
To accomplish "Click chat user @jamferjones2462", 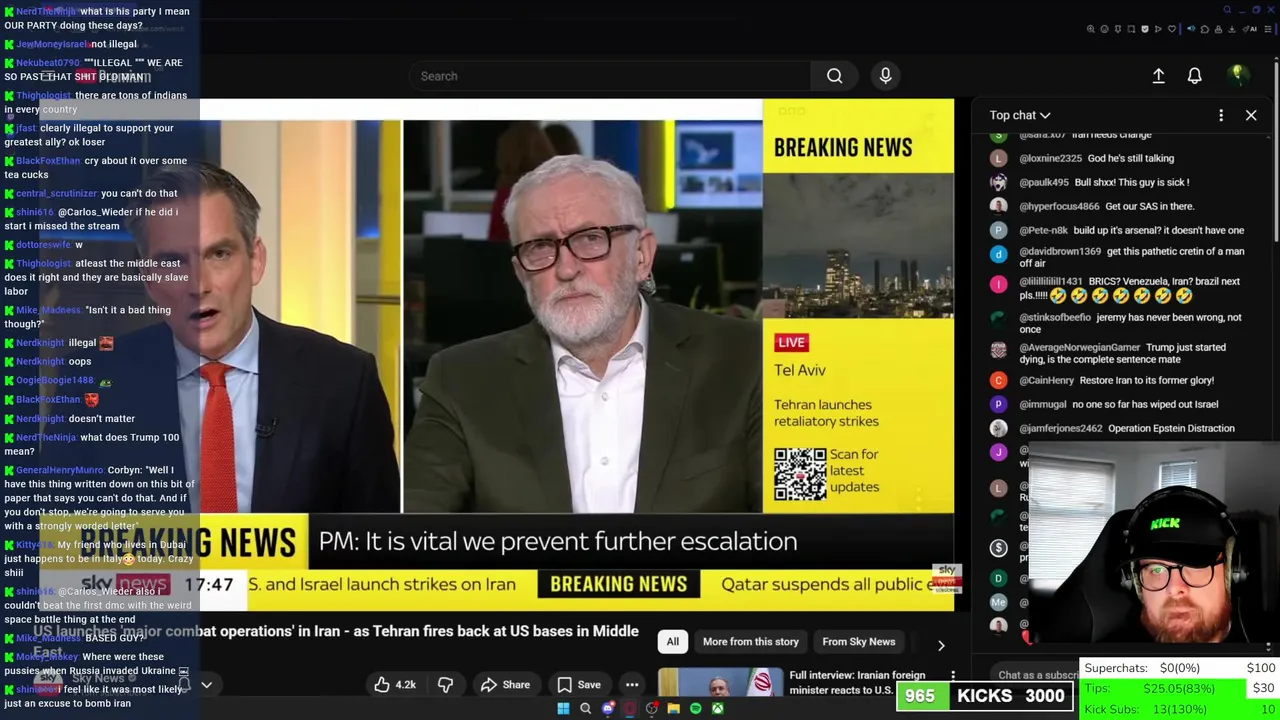I will 1061,429.
